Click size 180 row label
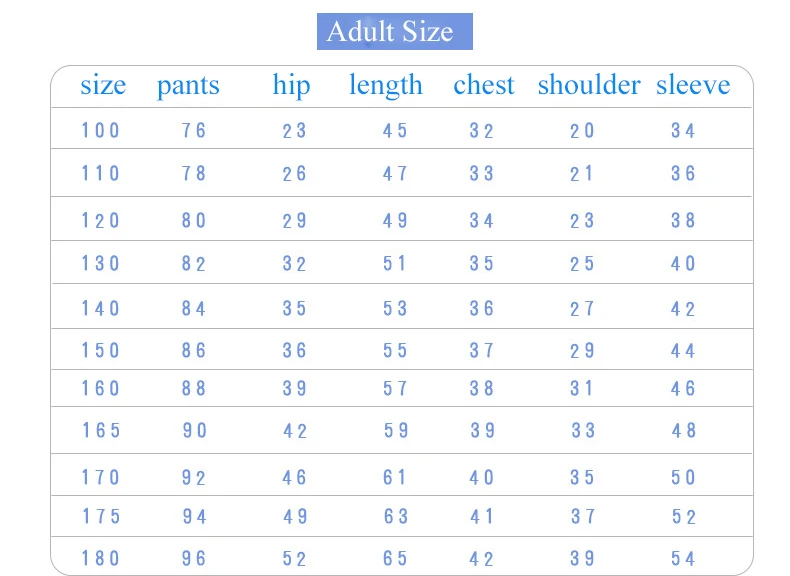Screen dimensions: 790x576 (100, 558)
